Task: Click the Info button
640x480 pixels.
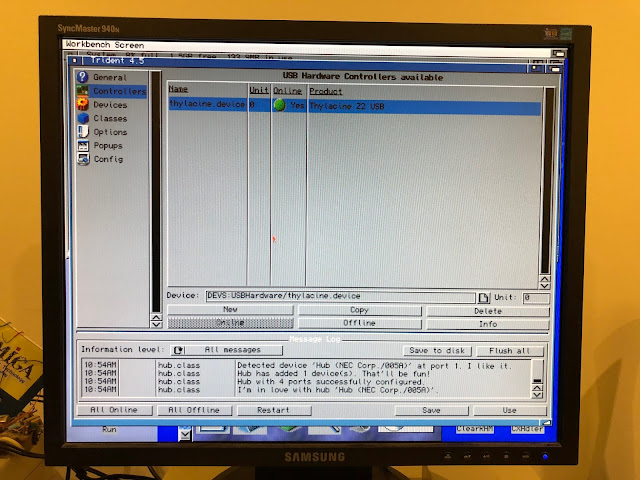Action: [x=488, y=324]
